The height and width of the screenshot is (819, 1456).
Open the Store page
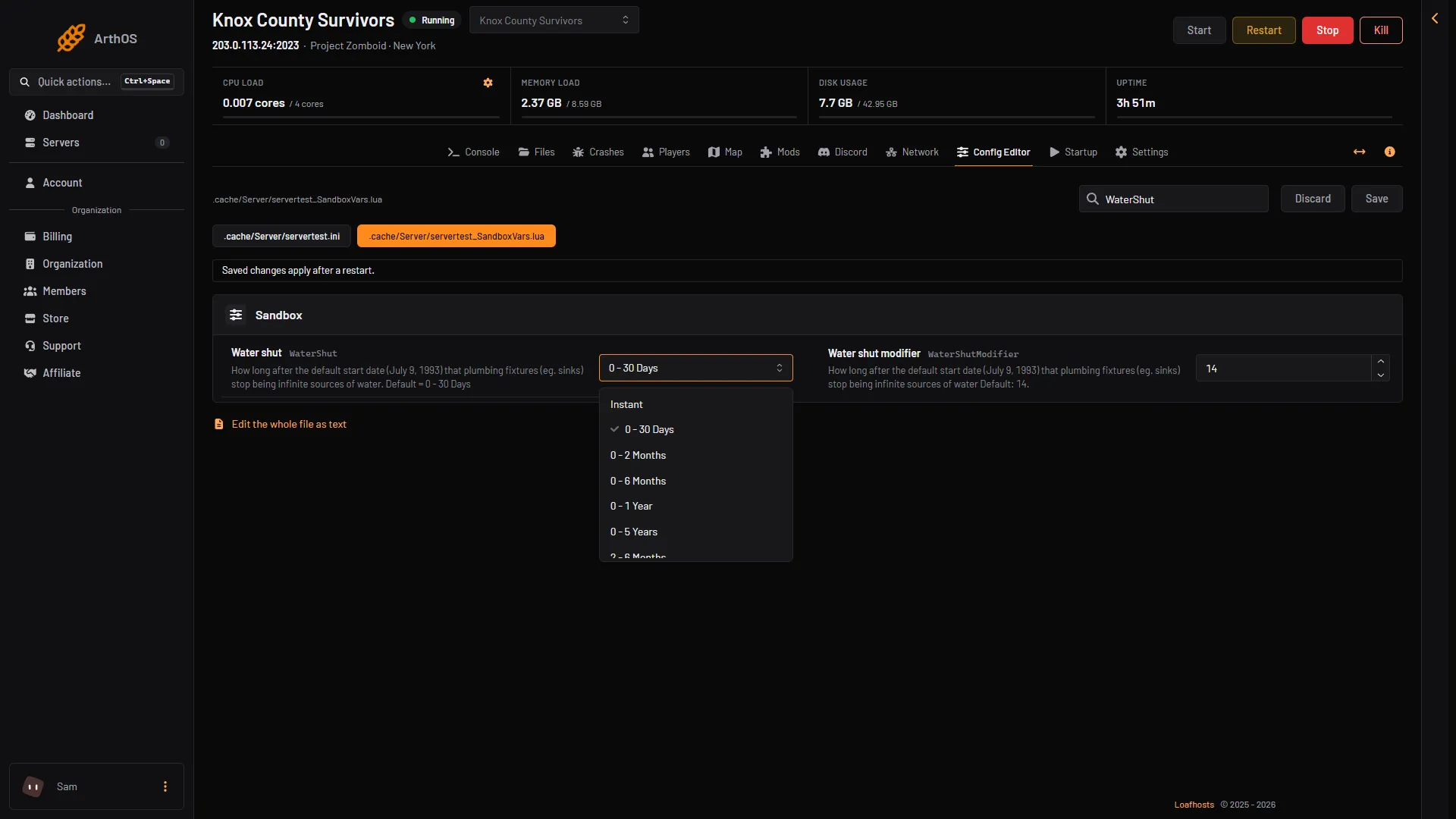tap(96, 318)
